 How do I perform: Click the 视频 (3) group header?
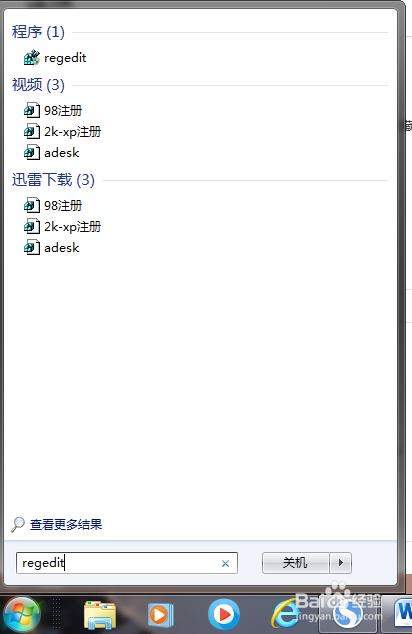pyautogui.click(x=38, y=85)
